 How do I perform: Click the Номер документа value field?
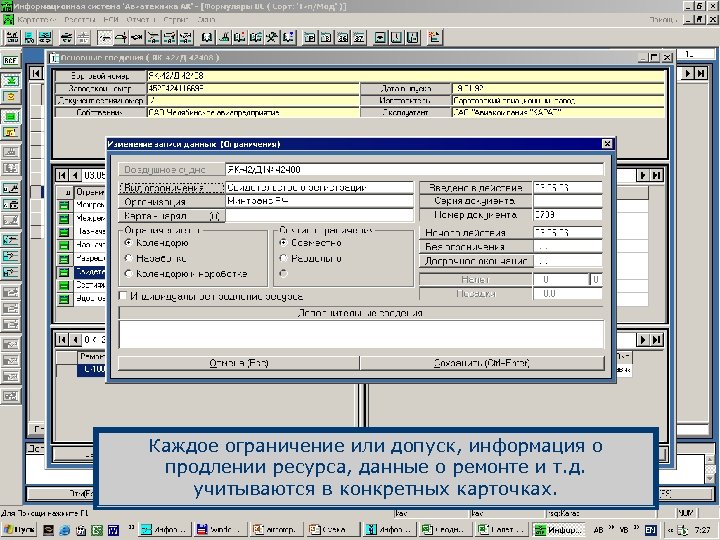pyautogui.click(x=568, y=215)
